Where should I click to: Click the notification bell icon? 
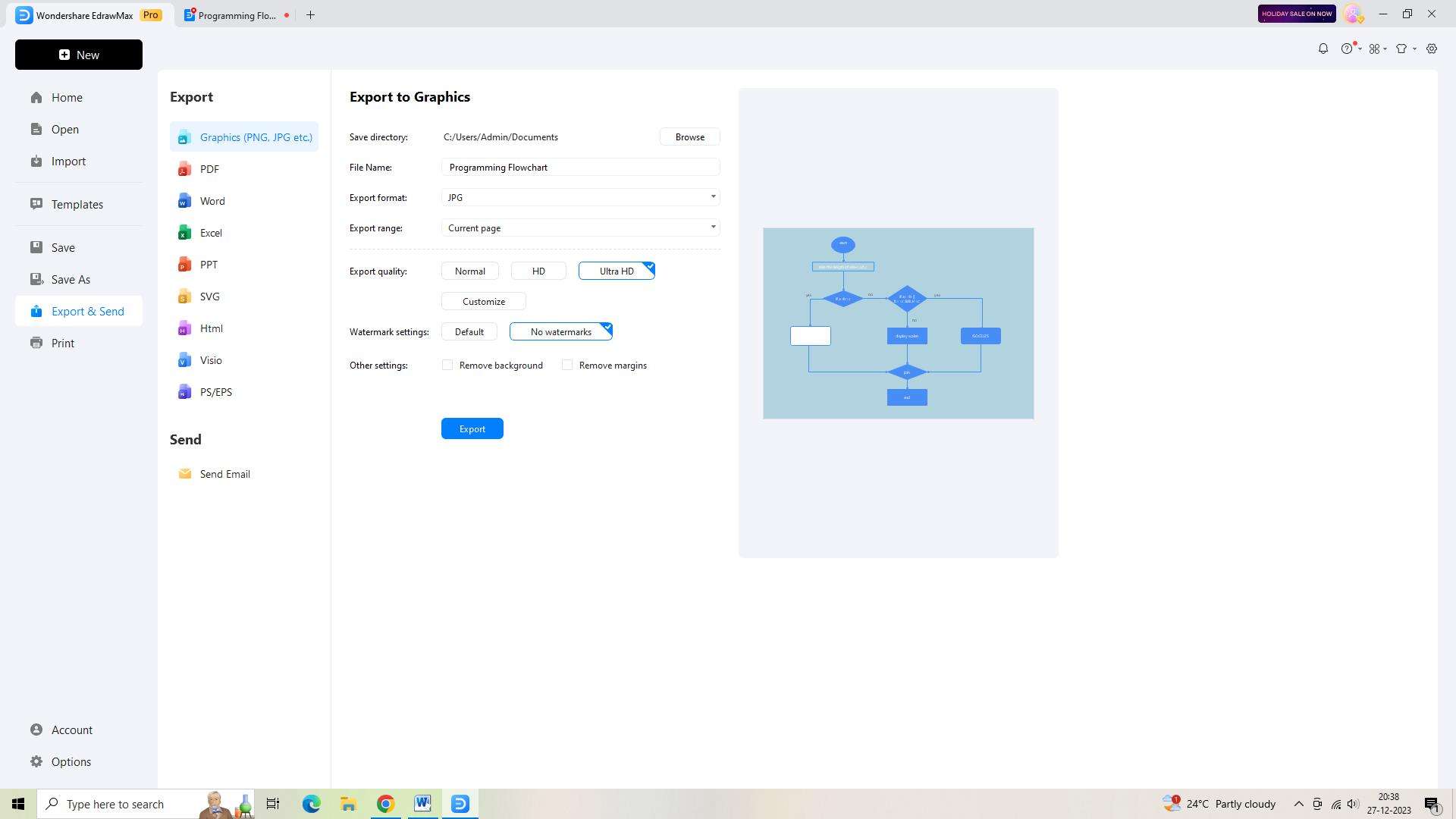(1323, 49)
